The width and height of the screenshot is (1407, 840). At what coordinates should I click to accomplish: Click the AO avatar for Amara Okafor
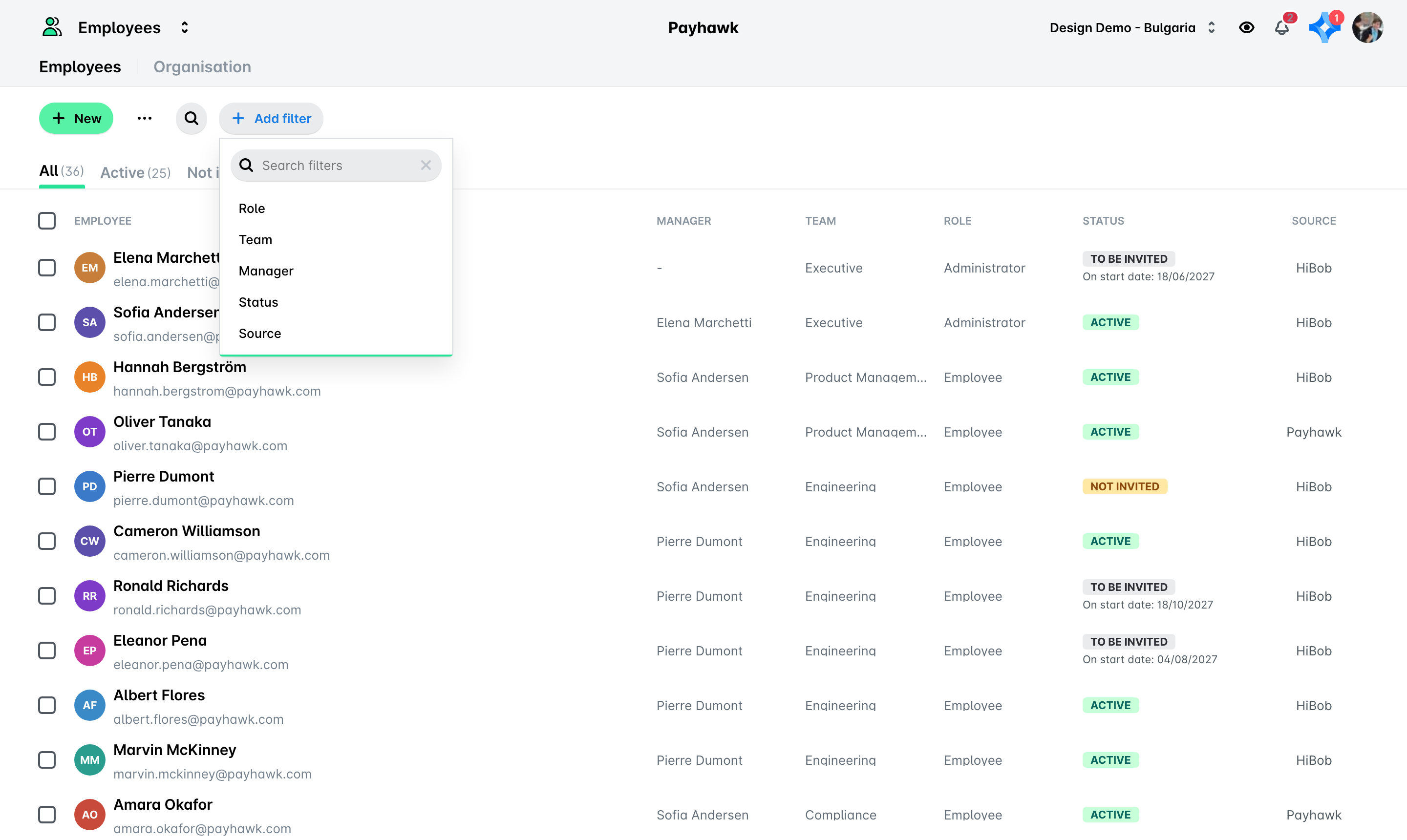(x=89, y=815)
